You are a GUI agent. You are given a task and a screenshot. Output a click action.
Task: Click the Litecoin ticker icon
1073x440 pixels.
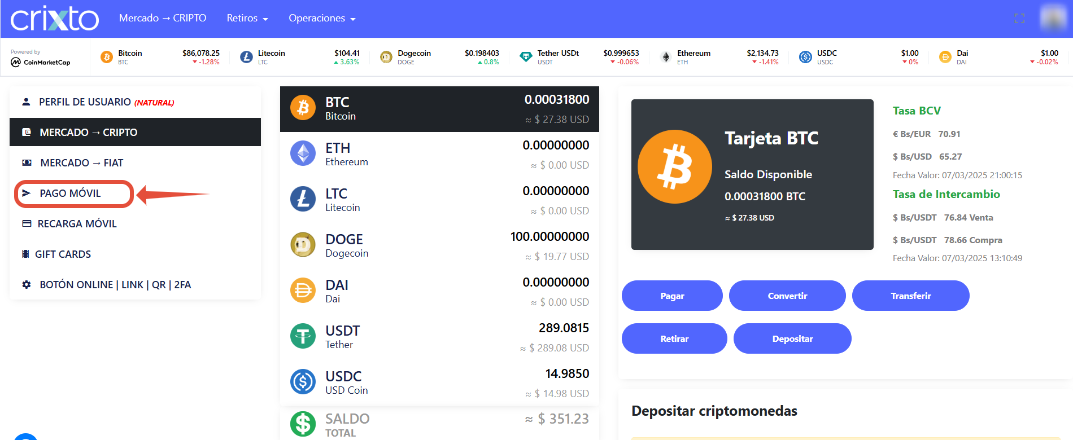click(246, 57)
